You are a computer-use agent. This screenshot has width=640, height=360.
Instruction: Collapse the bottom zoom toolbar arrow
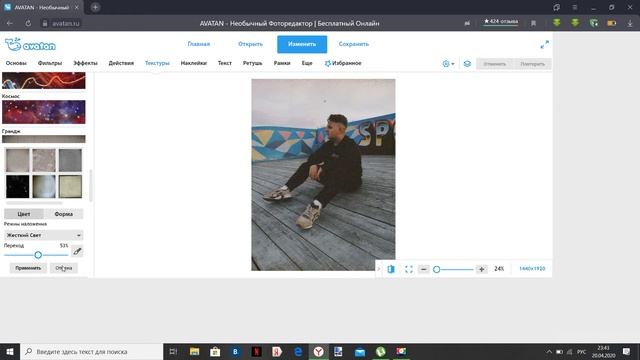(x=378, y=269)
